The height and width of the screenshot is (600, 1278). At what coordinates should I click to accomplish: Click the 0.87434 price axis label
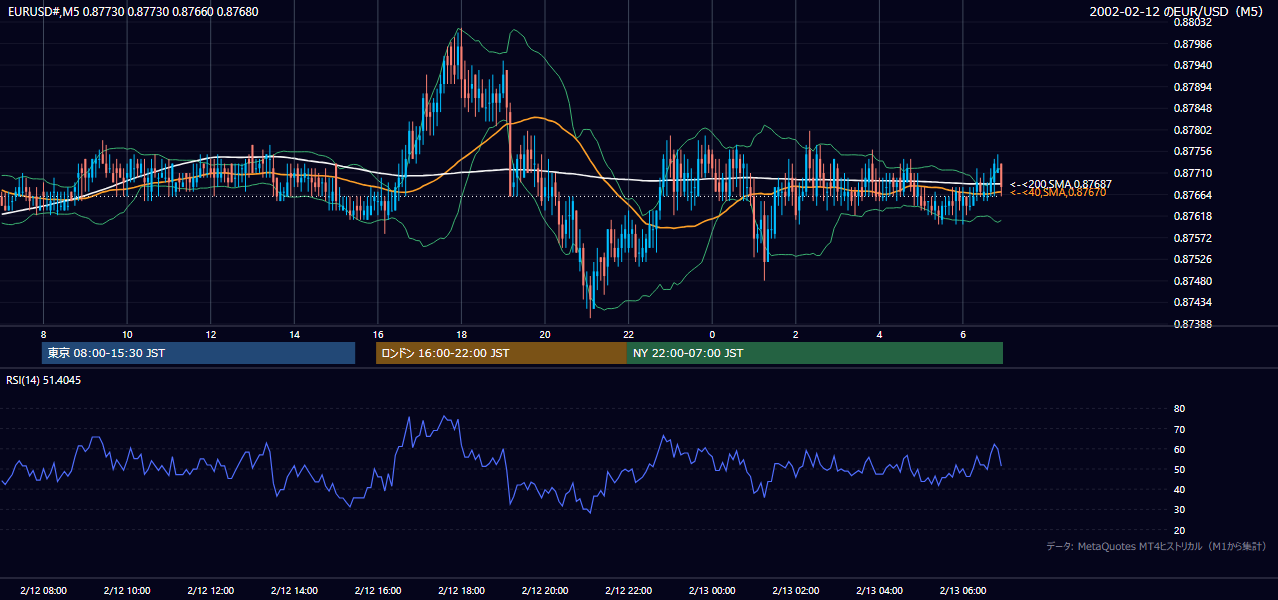[1193, 302]
